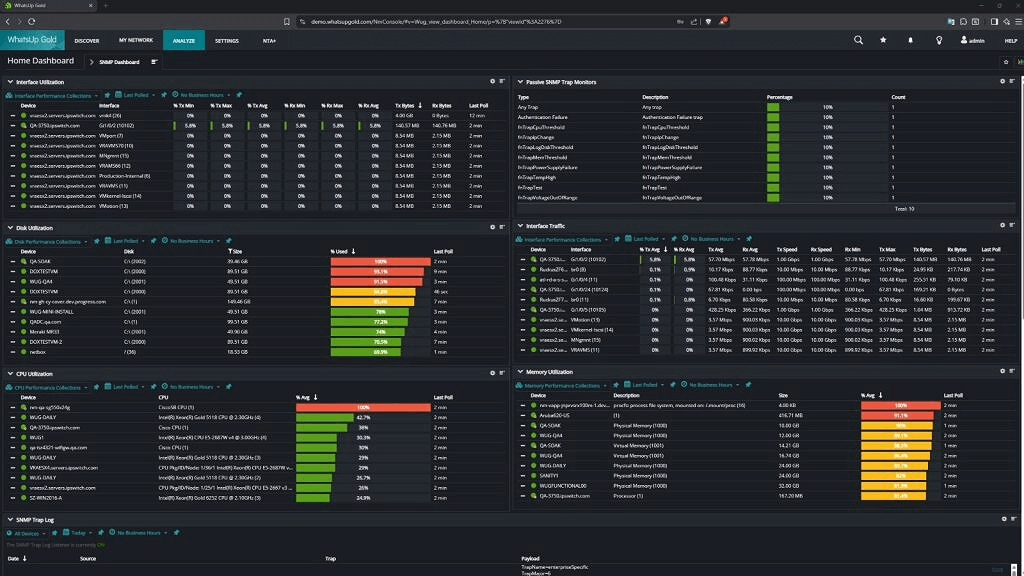Sort by the Tx Bytes column header
This screenshot has width=1024, height=576.
click(405, 105)
